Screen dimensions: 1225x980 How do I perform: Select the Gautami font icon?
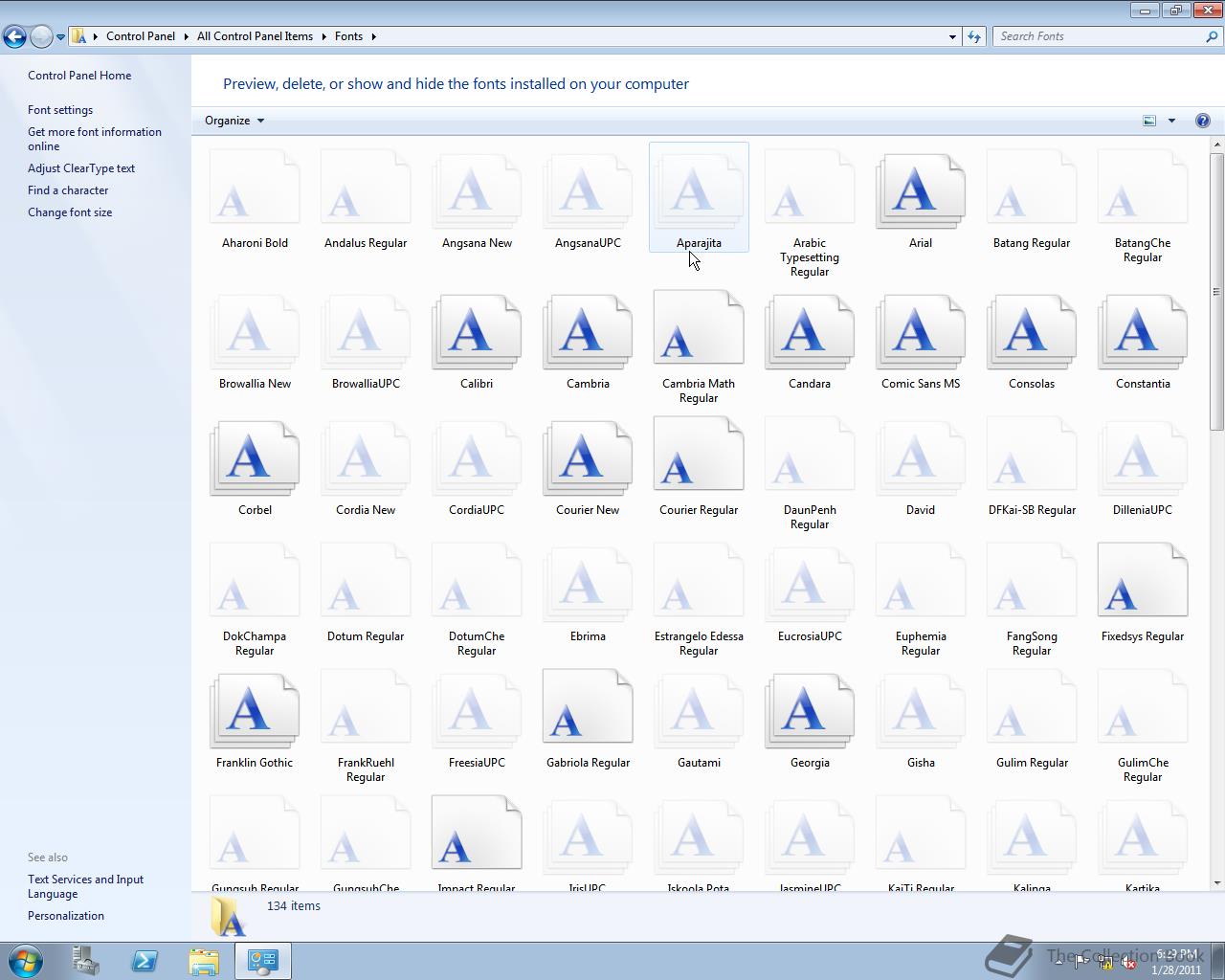[699, 710]
